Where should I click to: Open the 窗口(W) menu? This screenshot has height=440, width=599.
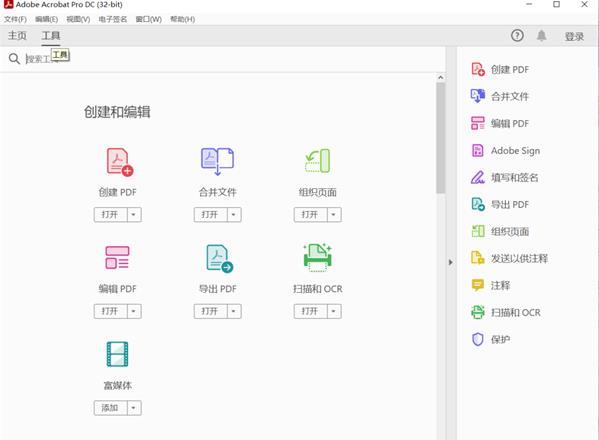pyautogui.click(x=149, y=19)
